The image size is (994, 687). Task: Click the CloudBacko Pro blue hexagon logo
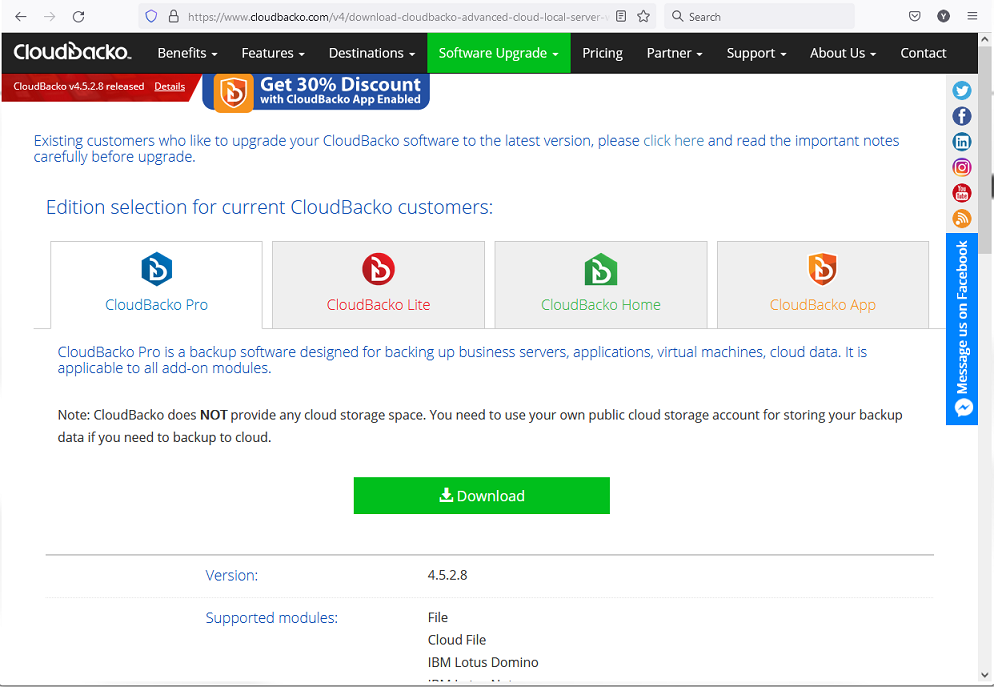pos(157,269)
